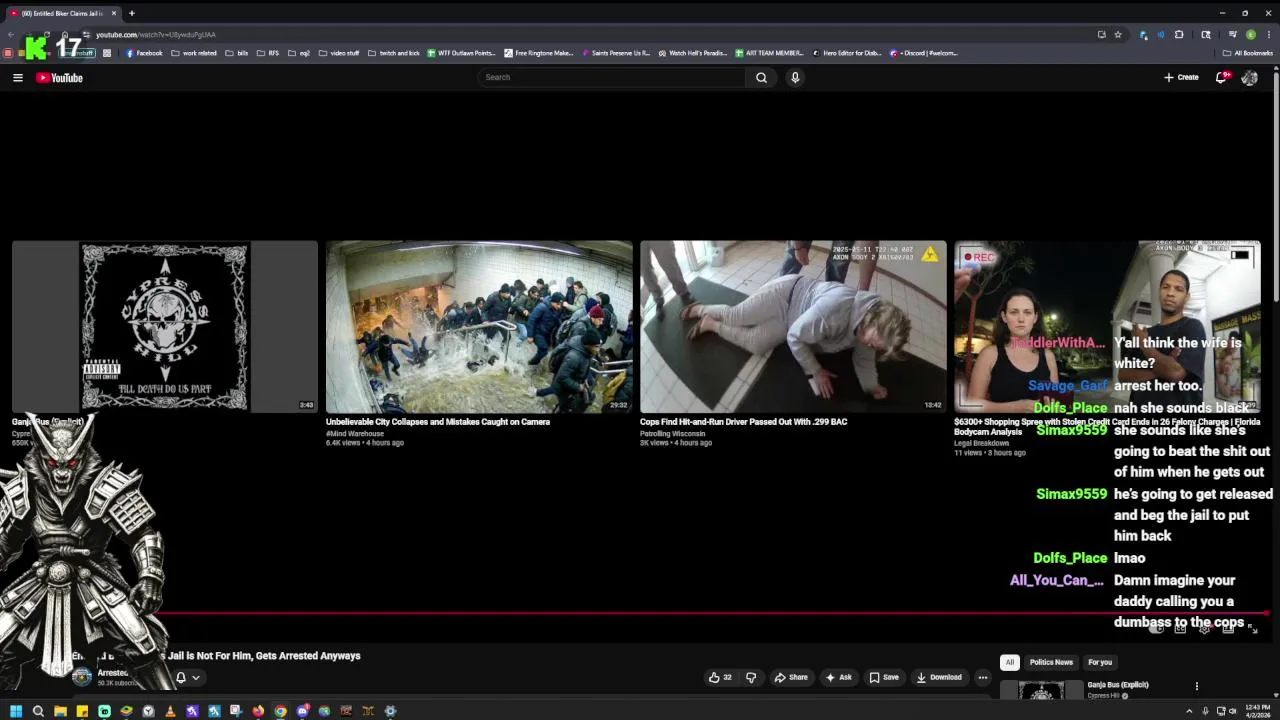
Task: Open the work related bookmarks folder
Action: point(194,53)
